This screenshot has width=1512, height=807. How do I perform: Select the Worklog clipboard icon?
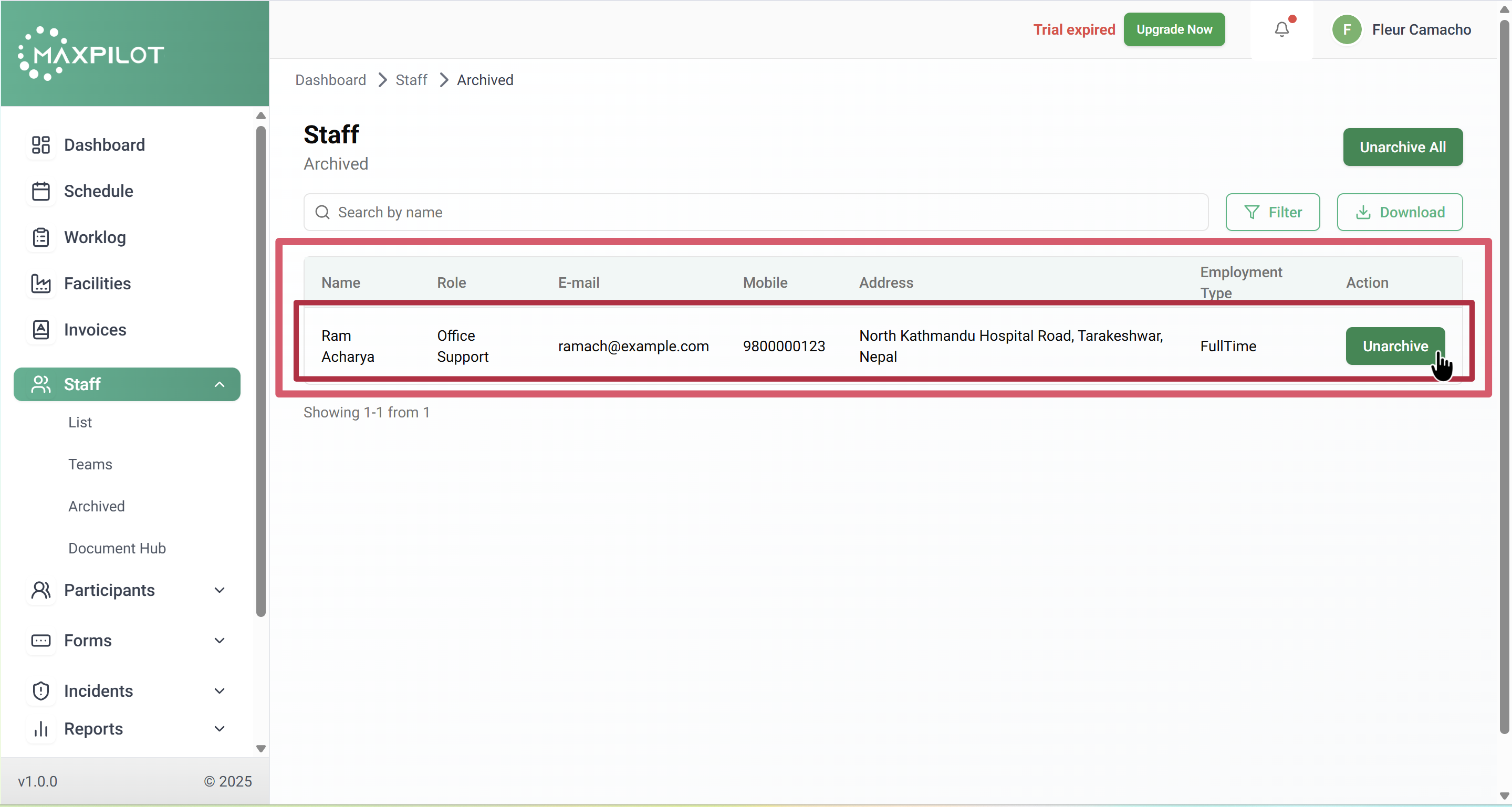[40, 237]
